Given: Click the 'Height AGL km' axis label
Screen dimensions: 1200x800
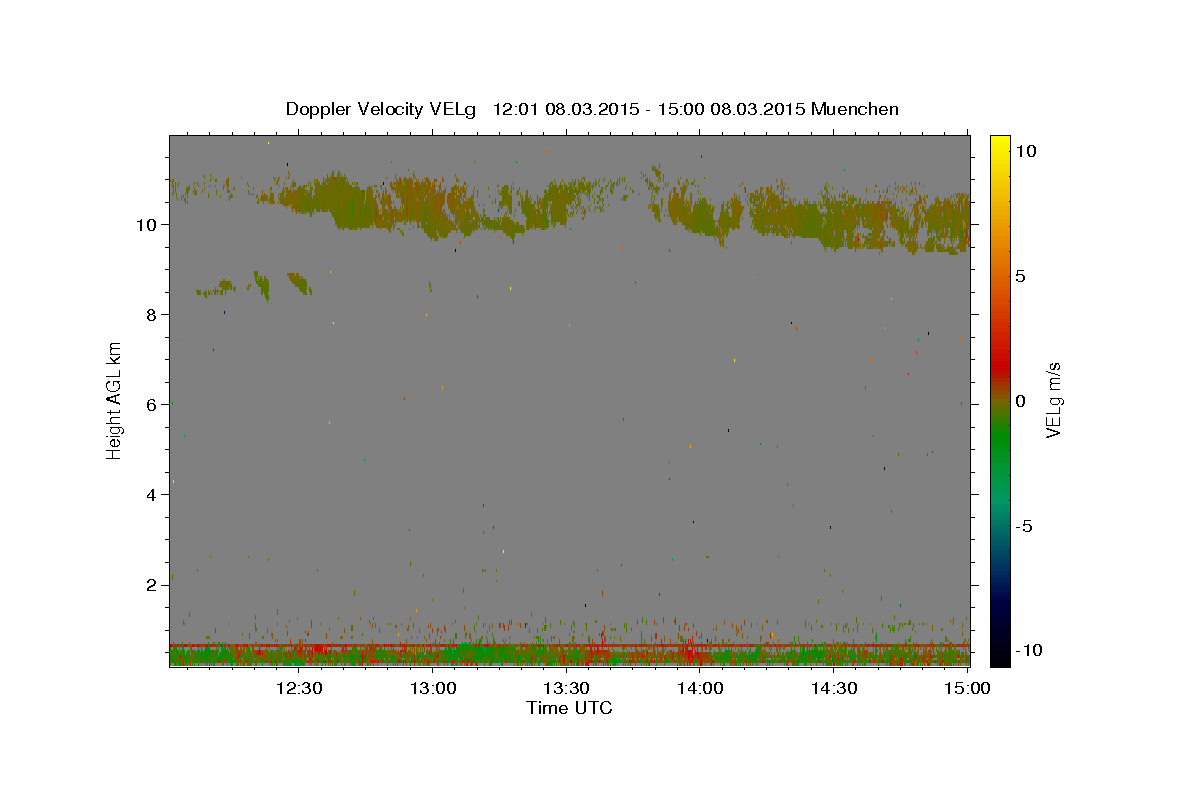Looking at the screenshot, I should [x=115, y=400].
